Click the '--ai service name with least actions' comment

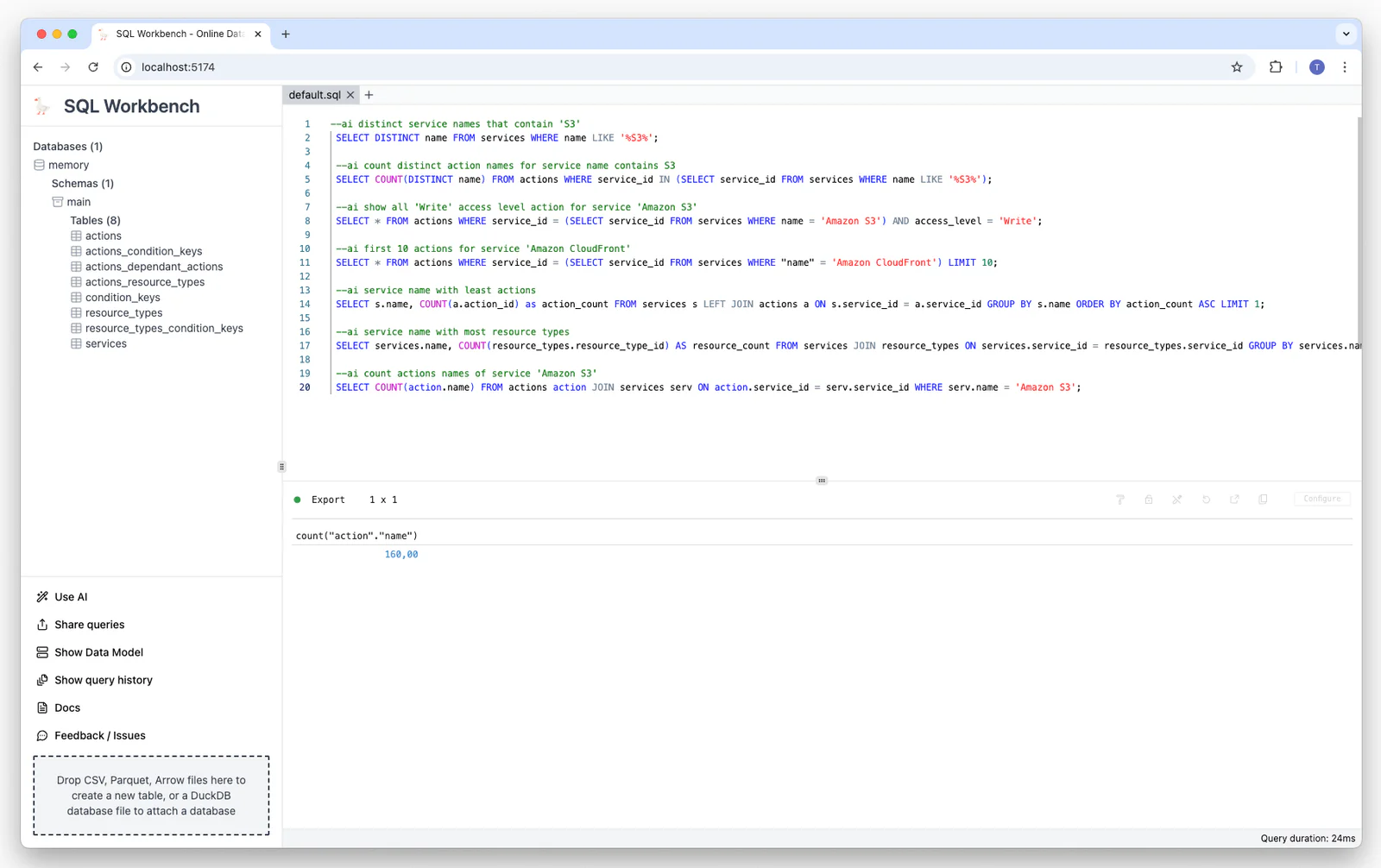pos(436,291)
